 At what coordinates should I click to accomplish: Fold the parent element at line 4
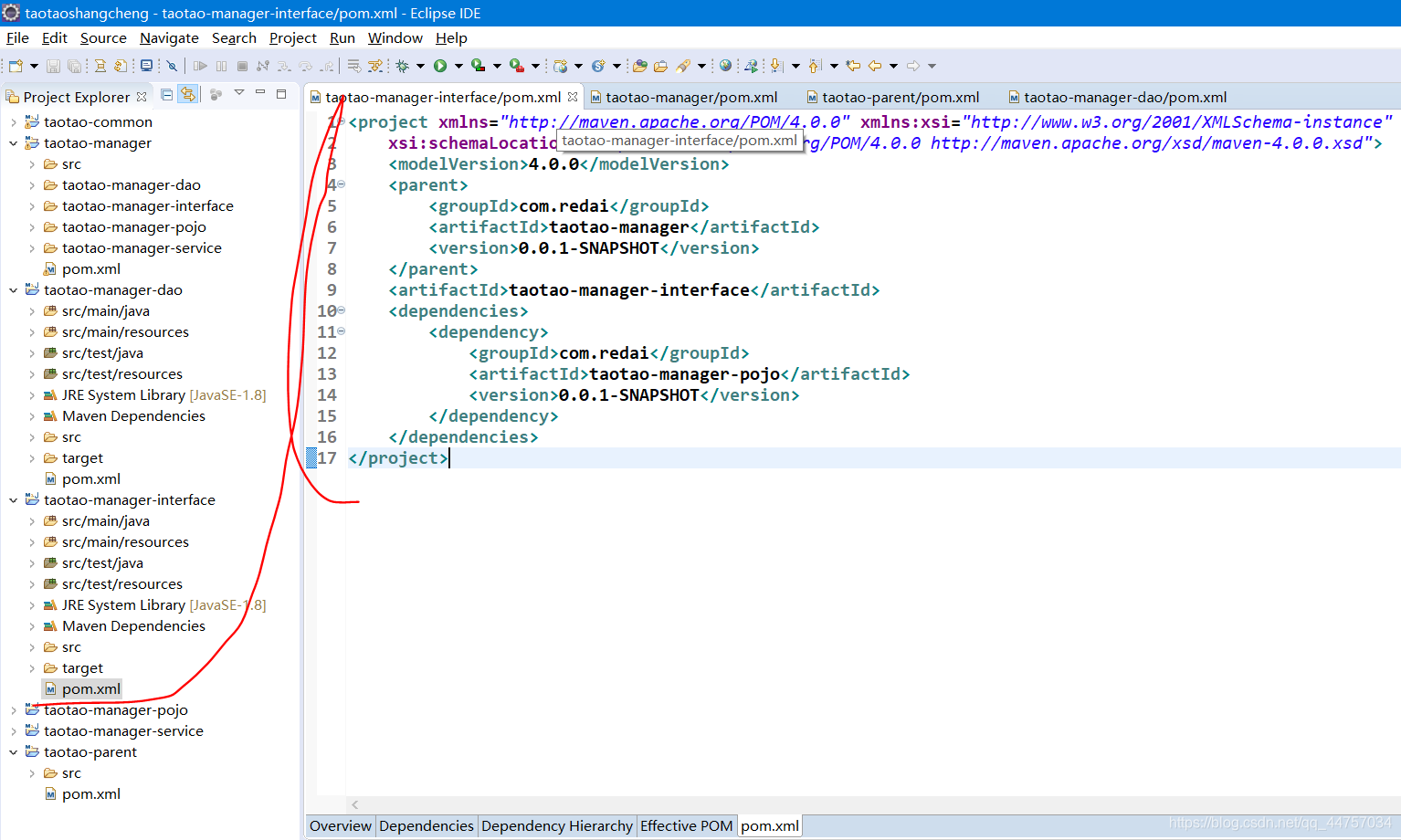pos(342,184)
